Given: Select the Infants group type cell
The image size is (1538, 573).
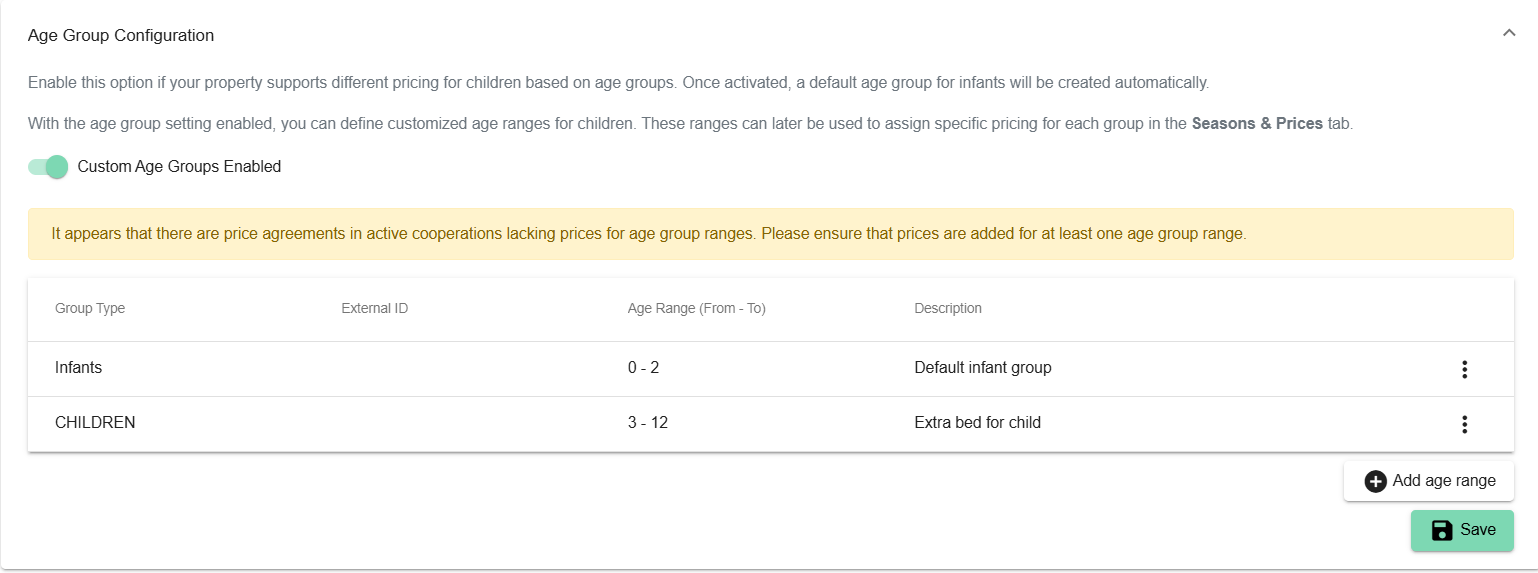Looking at the screenshot, I should 79,368.
